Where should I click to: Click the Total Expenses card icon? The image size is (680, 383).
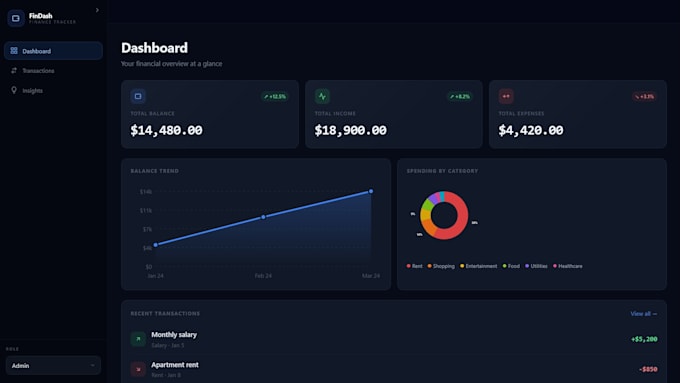[x=506, y=96]
